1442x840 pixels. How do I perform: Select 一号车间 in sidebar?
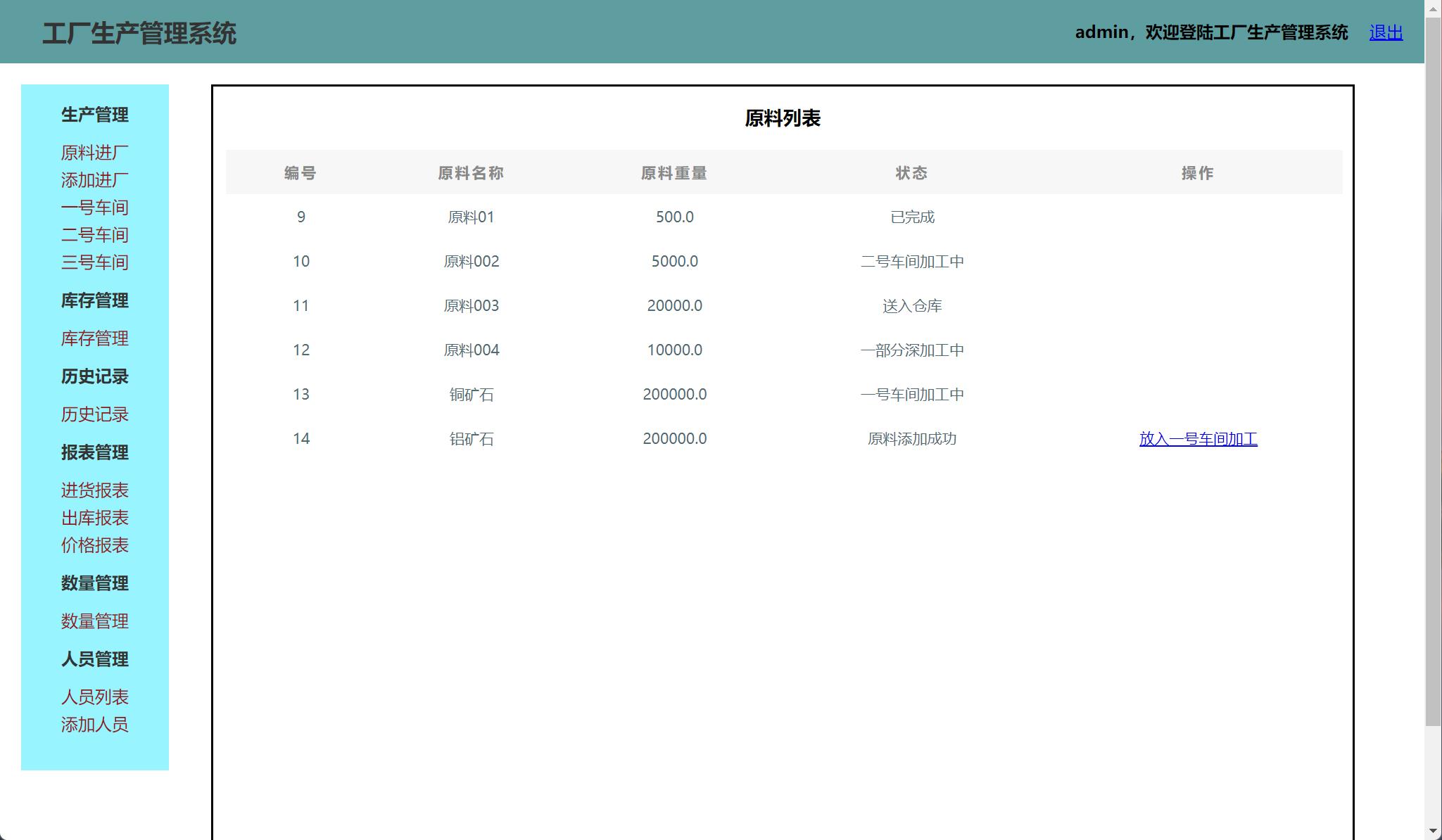[x=94, y=207]
